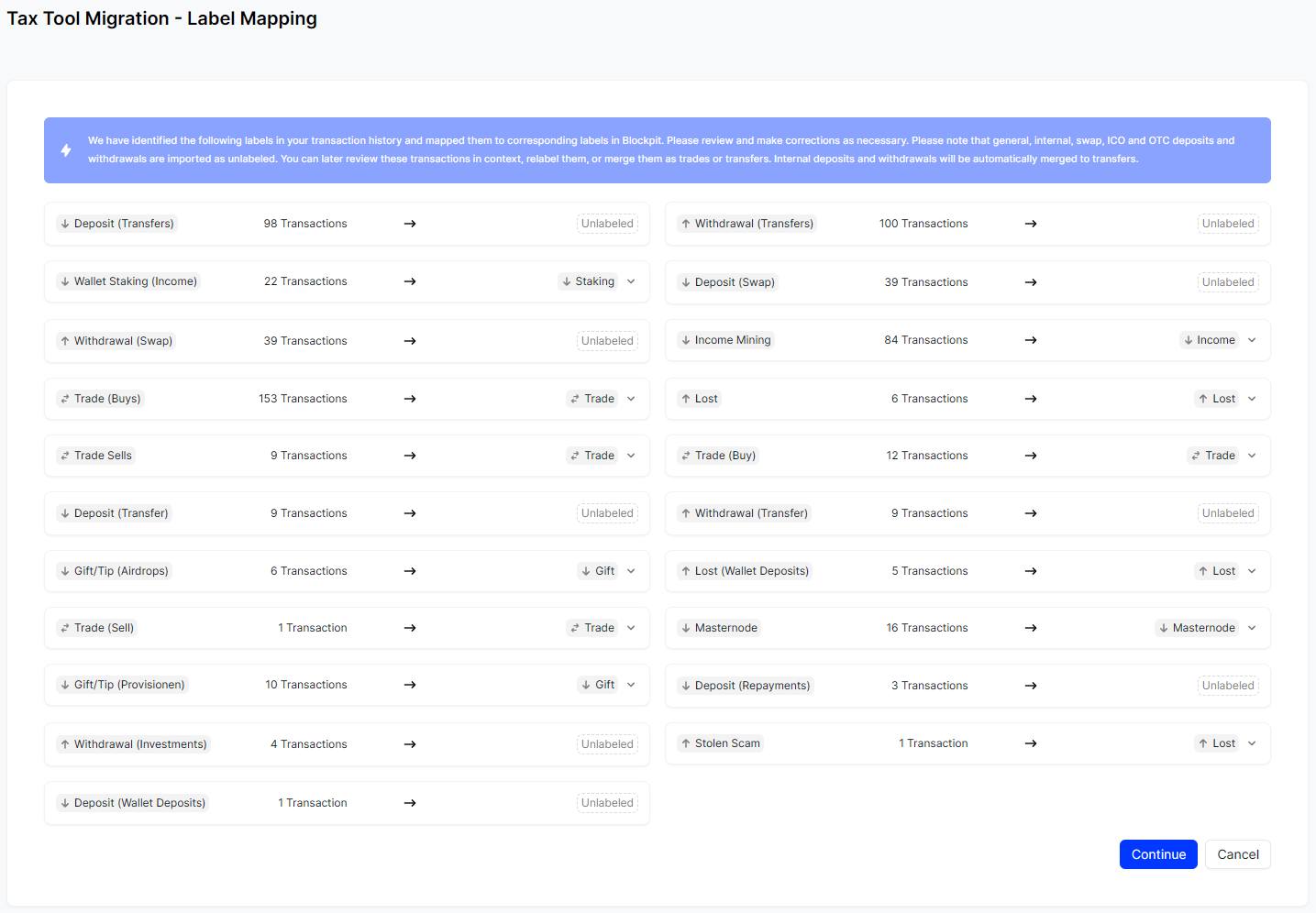1316x913 pixels.
Task: Open the Masternode target dropdown
Action: pos(1252,627)
